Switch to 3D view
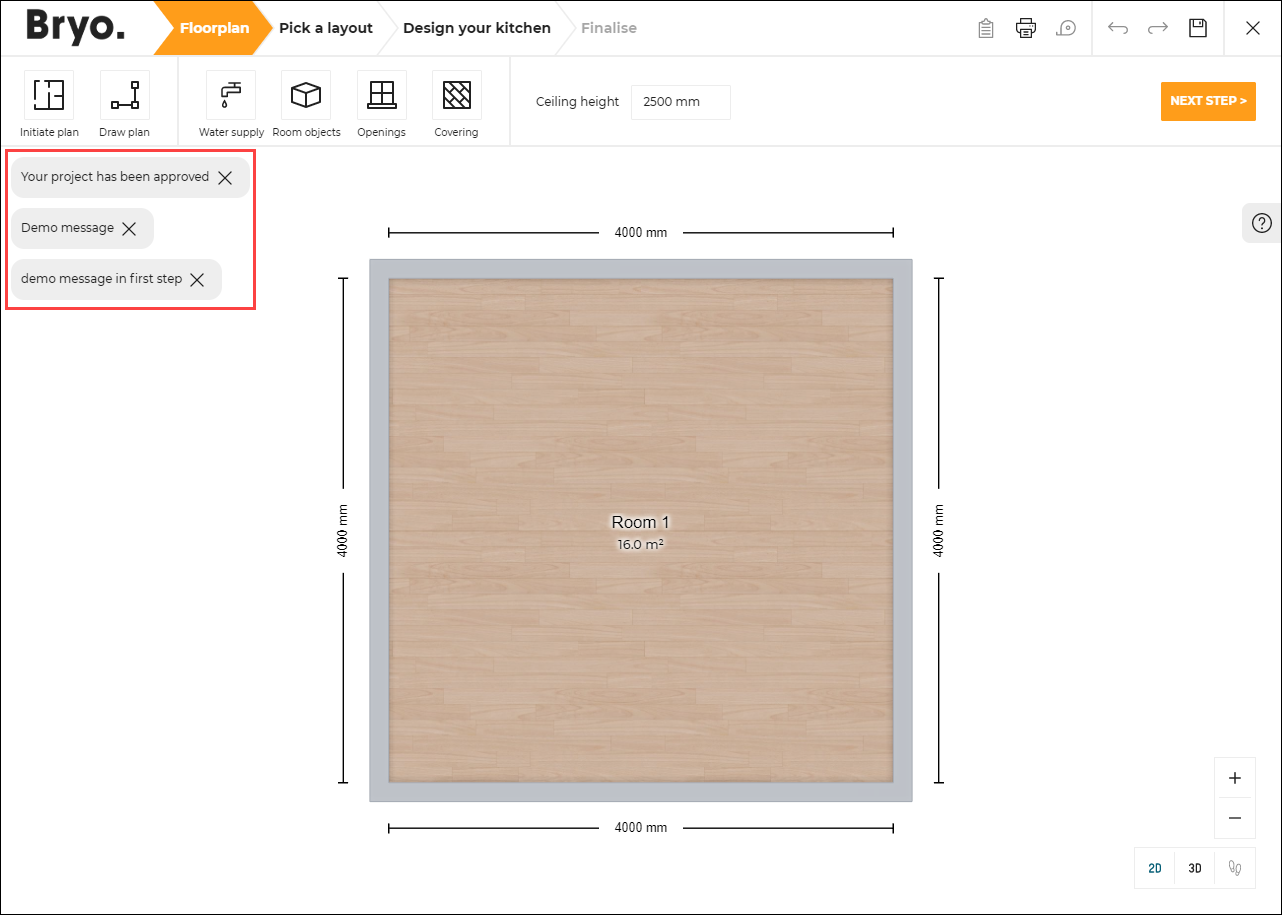The image size is (1282, 915). pos(1194,868)
